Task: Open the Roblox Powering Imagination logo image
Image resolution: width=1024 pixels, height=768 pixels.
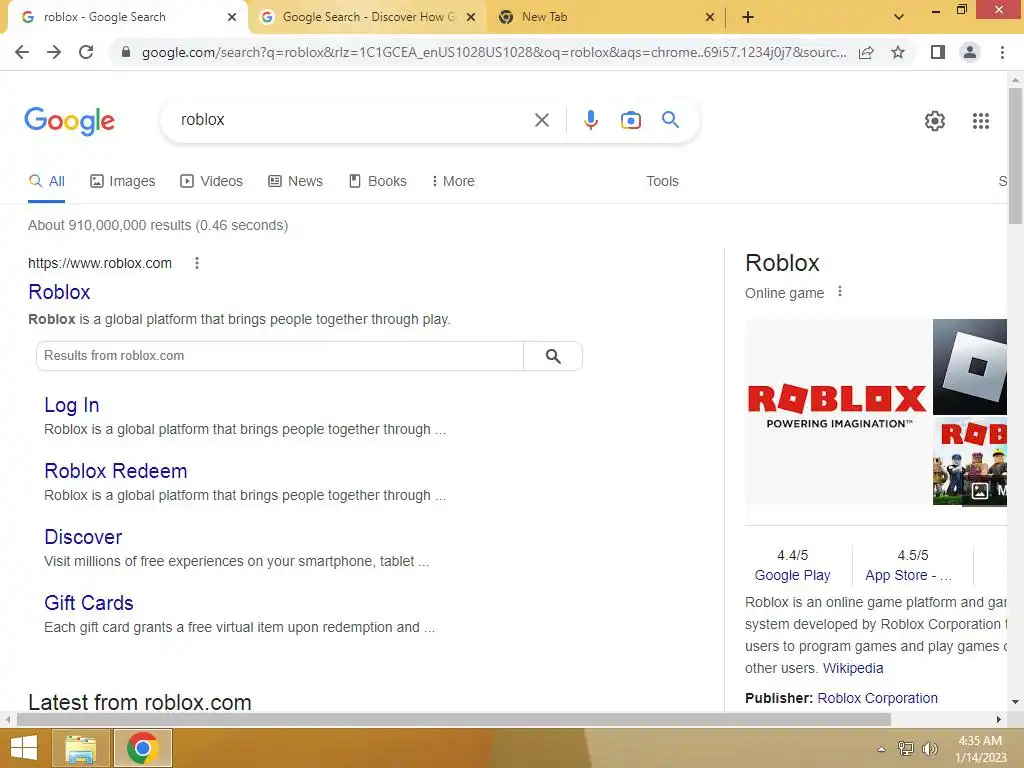Action: click(x=838, y=411)
